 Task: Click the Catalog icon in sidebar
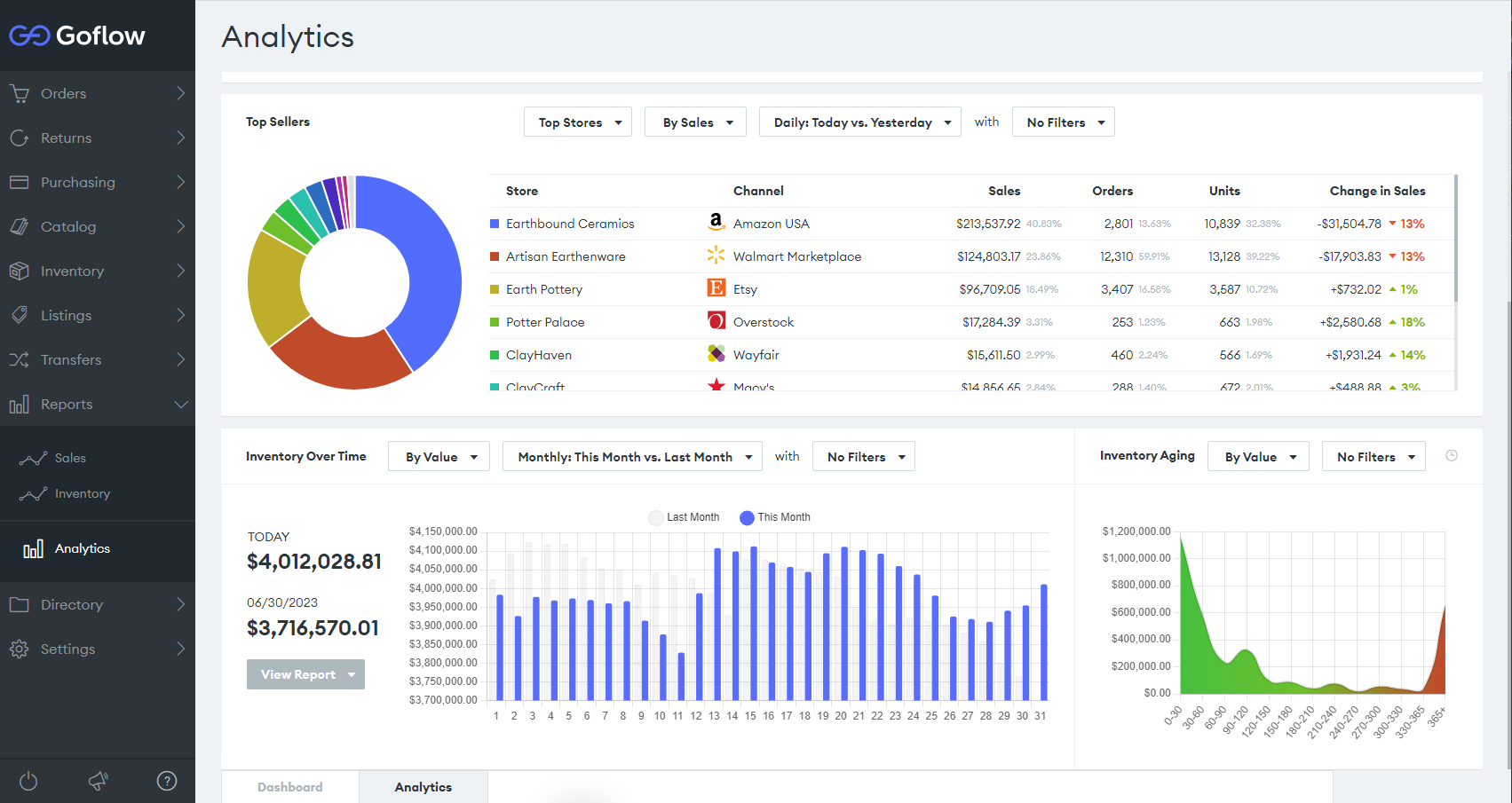pyautogui.click(x=20, y=226)
